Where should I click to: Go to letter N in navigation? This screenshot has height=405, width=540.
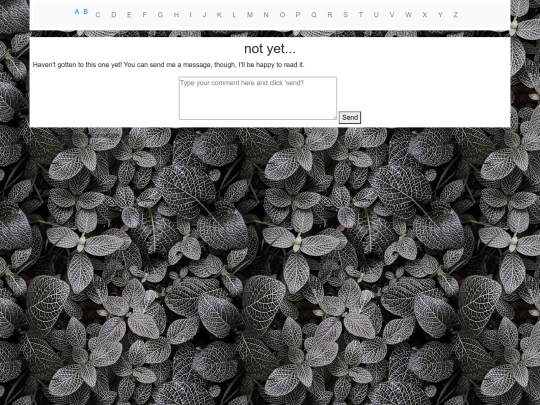click(266, 15)
